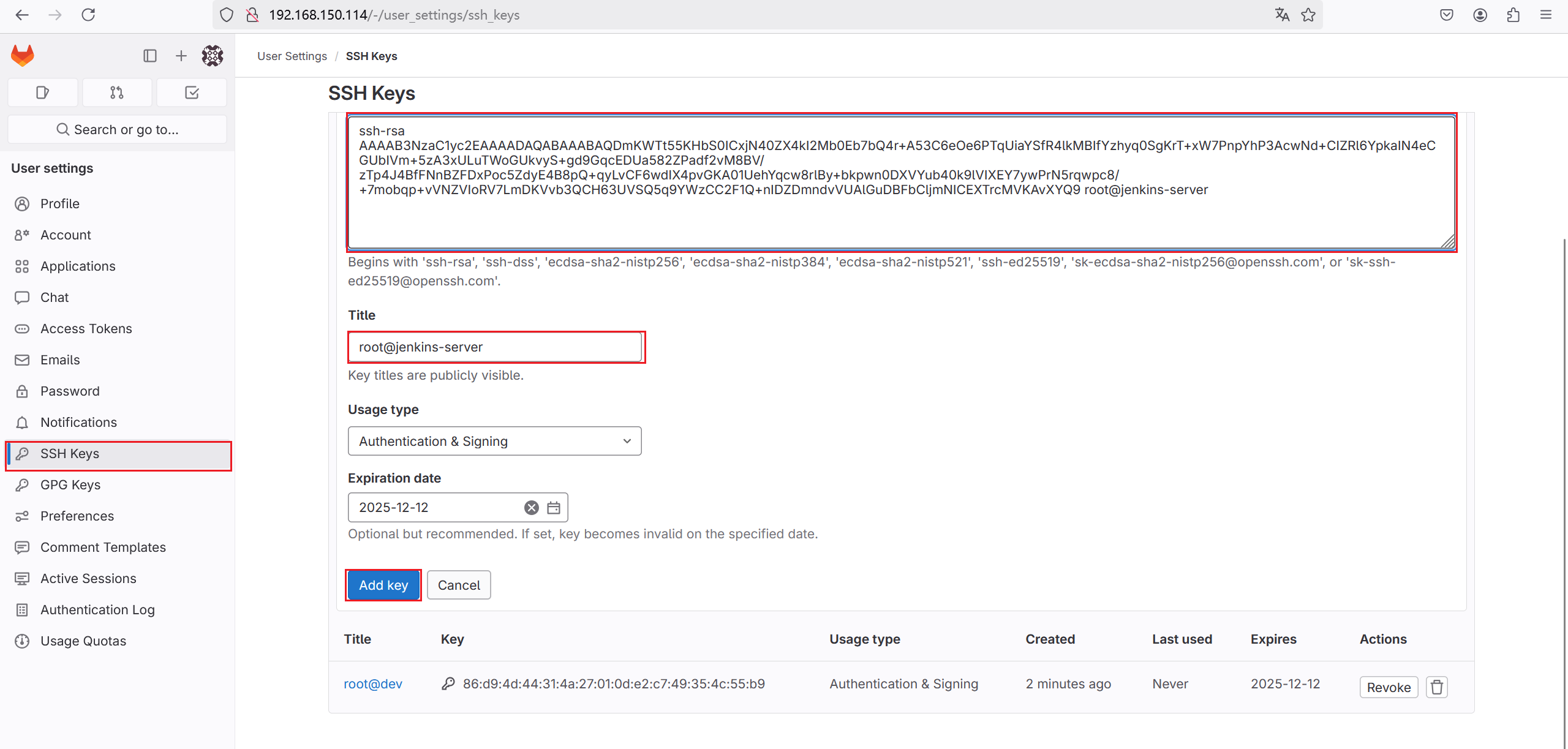This screenshot has width=1568, height=749.
Task: Open Authentication Log page
Action: tap(118, 609)
